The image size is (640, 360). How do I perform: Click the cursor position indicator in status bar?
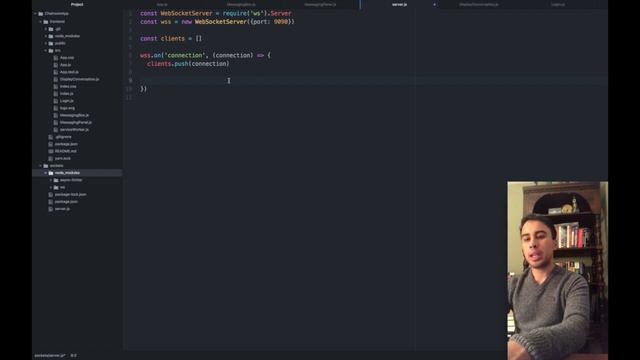pos(73,356)
